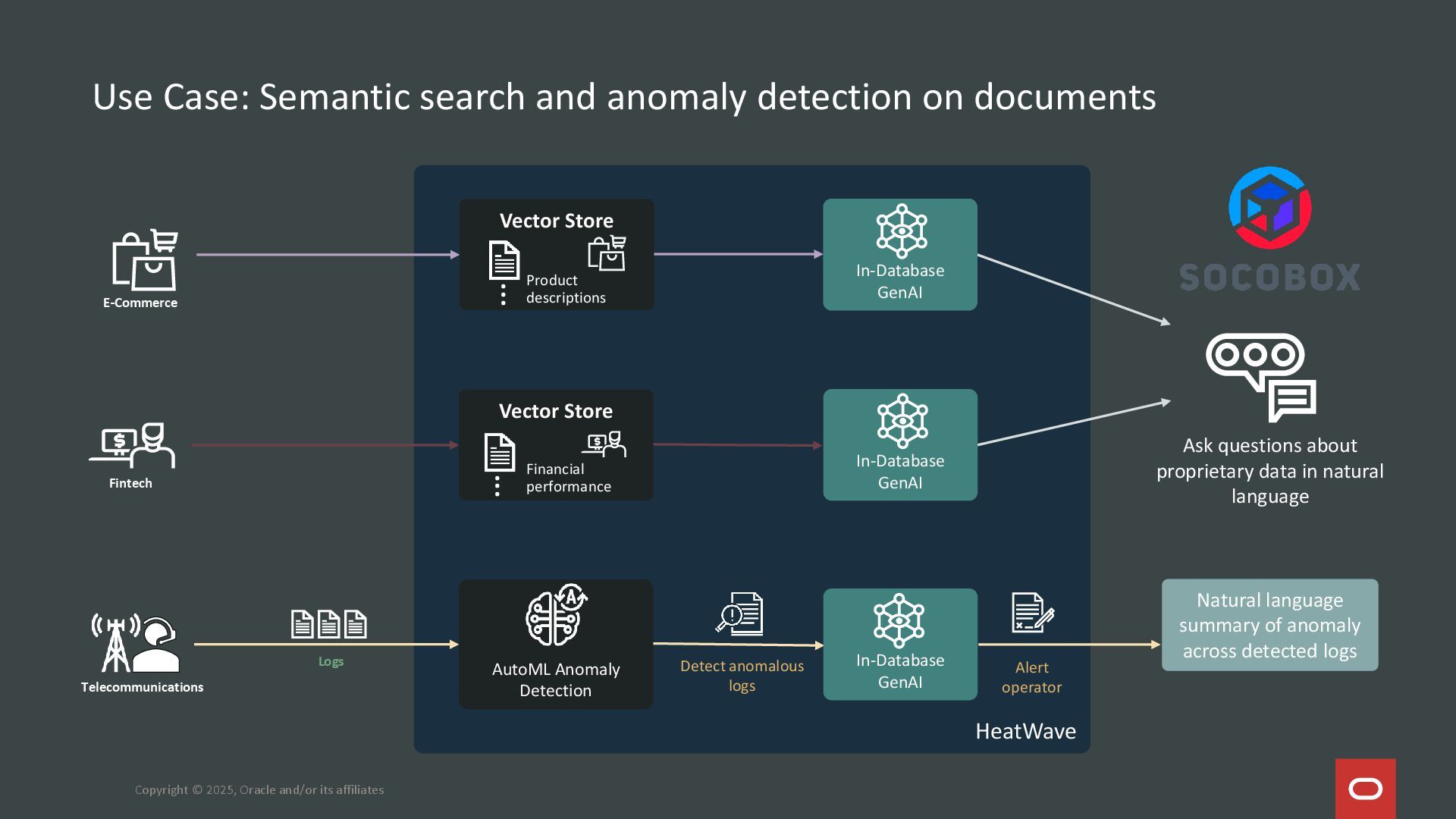Click the chat bubbles question icon
Screen dimensions: 1456x819
[x=1260, y=377]
